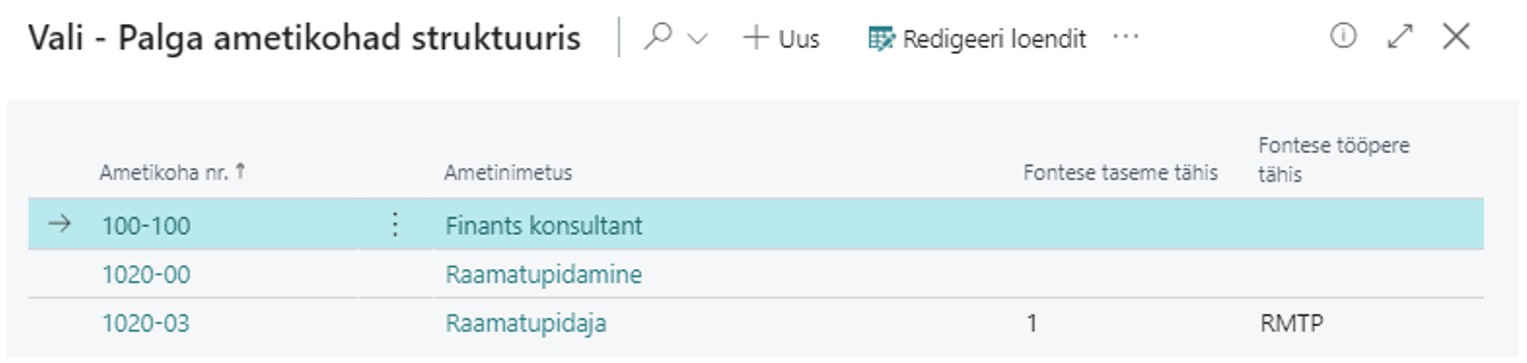1527x363 pixels.
Task: Click the Raamatupidamine title link
Action: coord(544,274)
